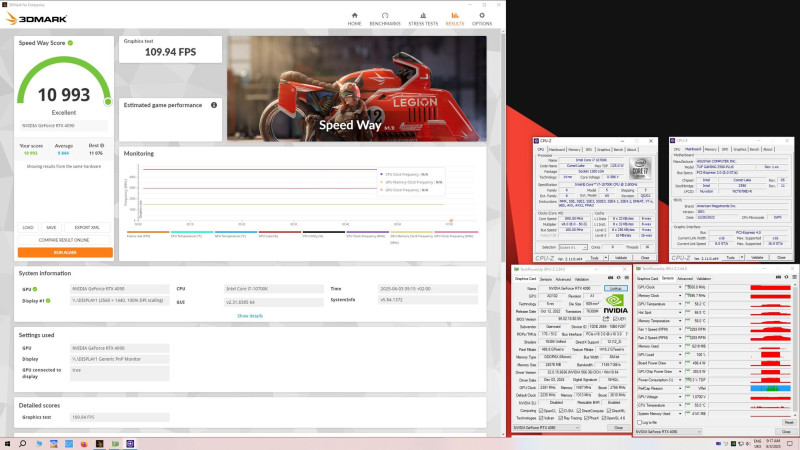Expand the Hot Spot sensor dropdown
Viewport: 800px width, 450px height.
680,312
